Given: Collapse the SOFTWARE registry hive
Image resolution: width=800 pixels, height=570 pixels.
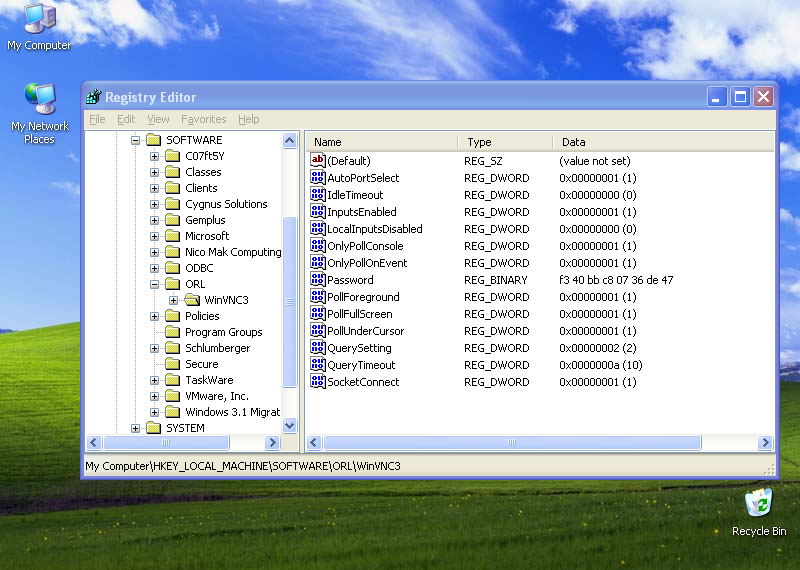Looking at the screenshot, I should 136,140.
